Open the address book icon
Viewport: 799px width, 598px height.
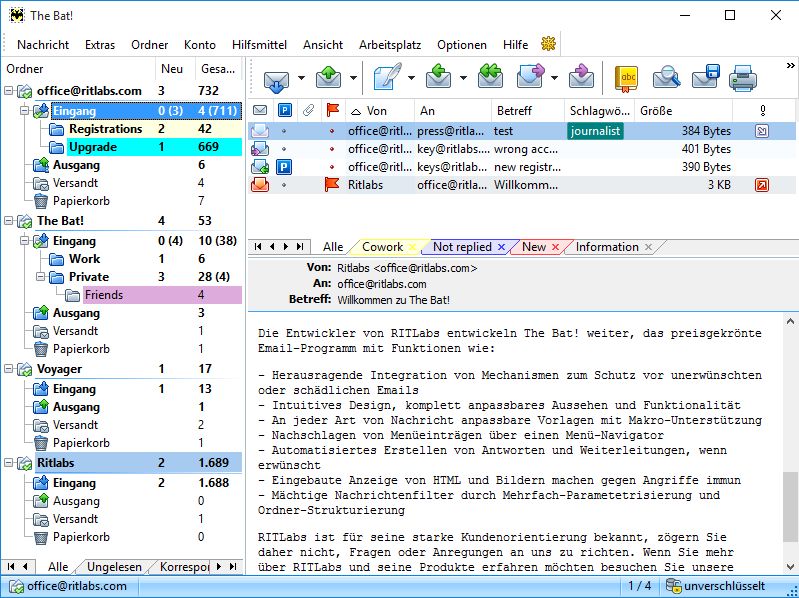pyautogui.click(x=626, y=77)
